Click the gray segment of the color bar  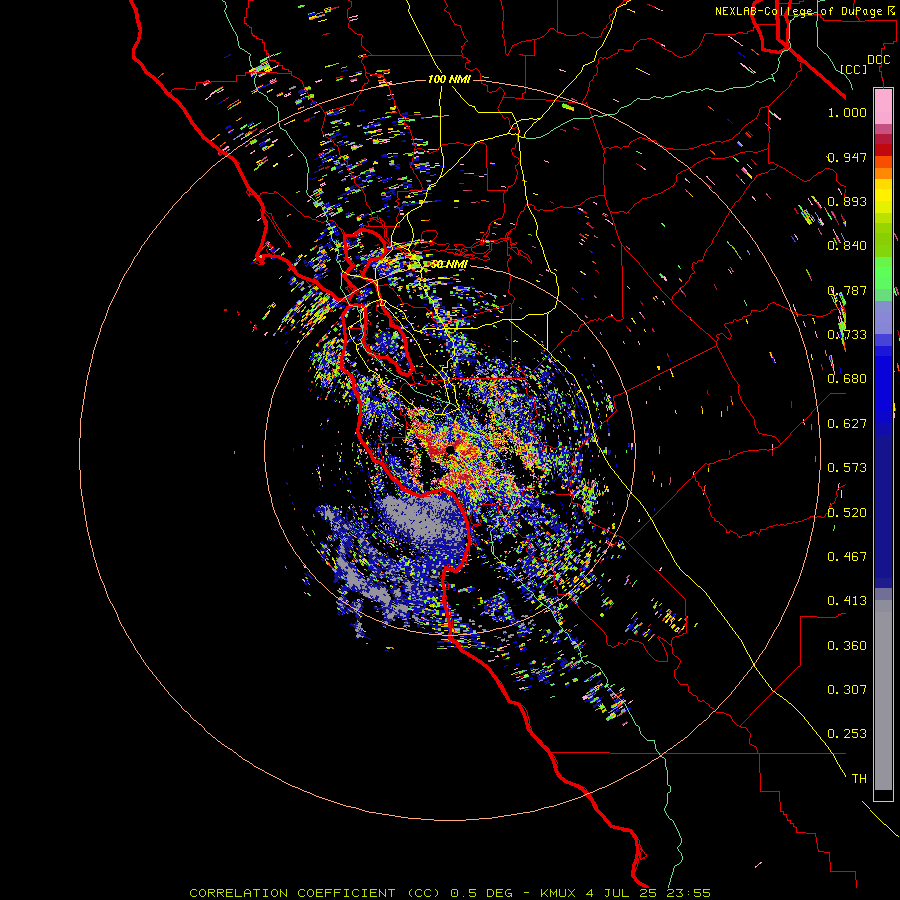pos(883,695)
